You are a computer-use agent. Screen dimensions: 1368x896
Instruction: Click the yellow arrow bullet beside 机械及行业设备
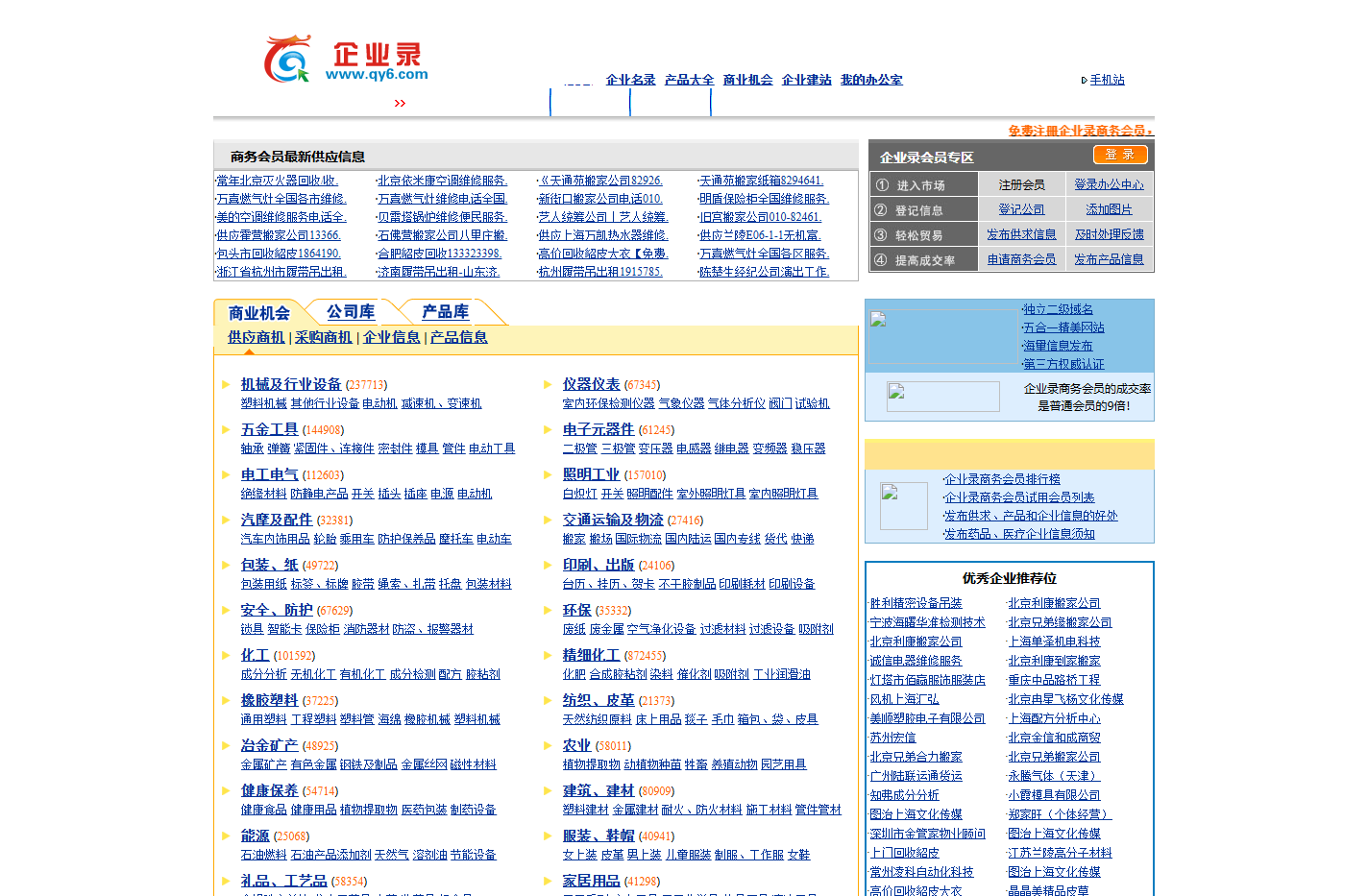pyautogui.click(x=226, y=384)
